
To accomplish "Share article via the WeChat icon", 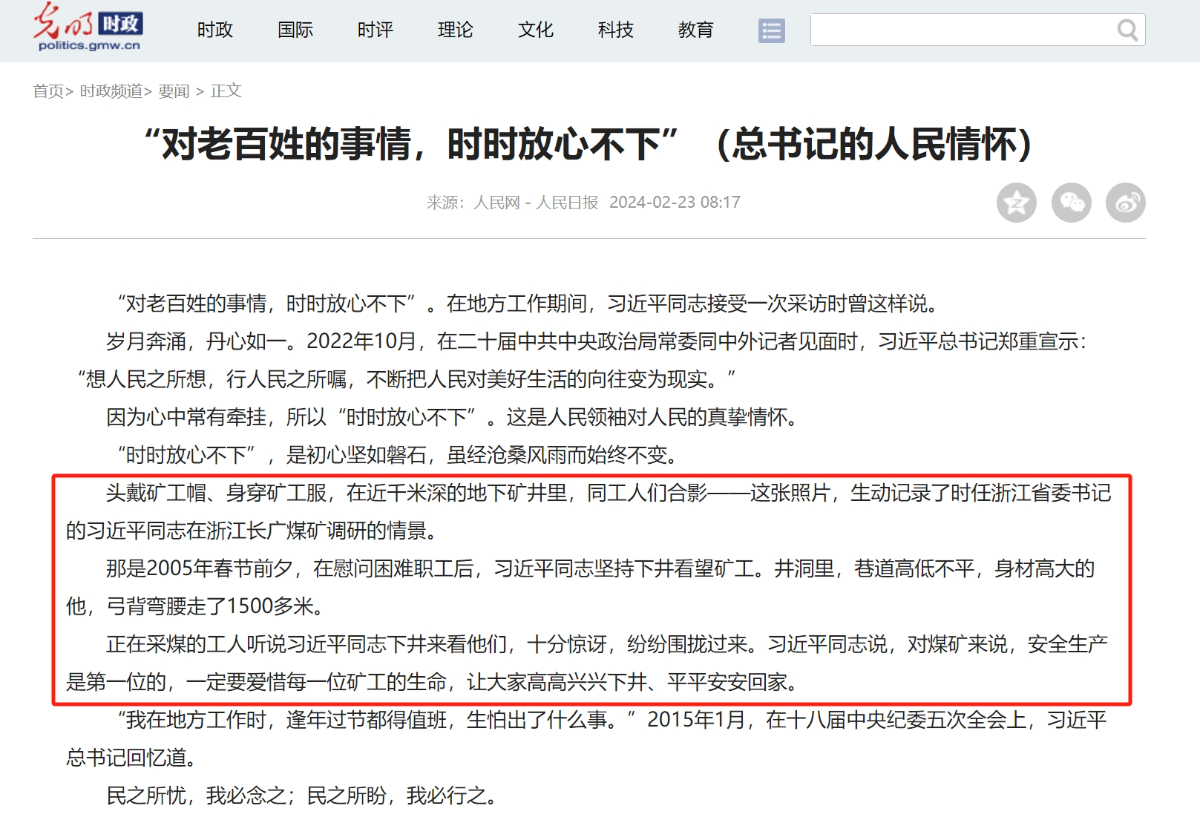I will [1071, 203].
